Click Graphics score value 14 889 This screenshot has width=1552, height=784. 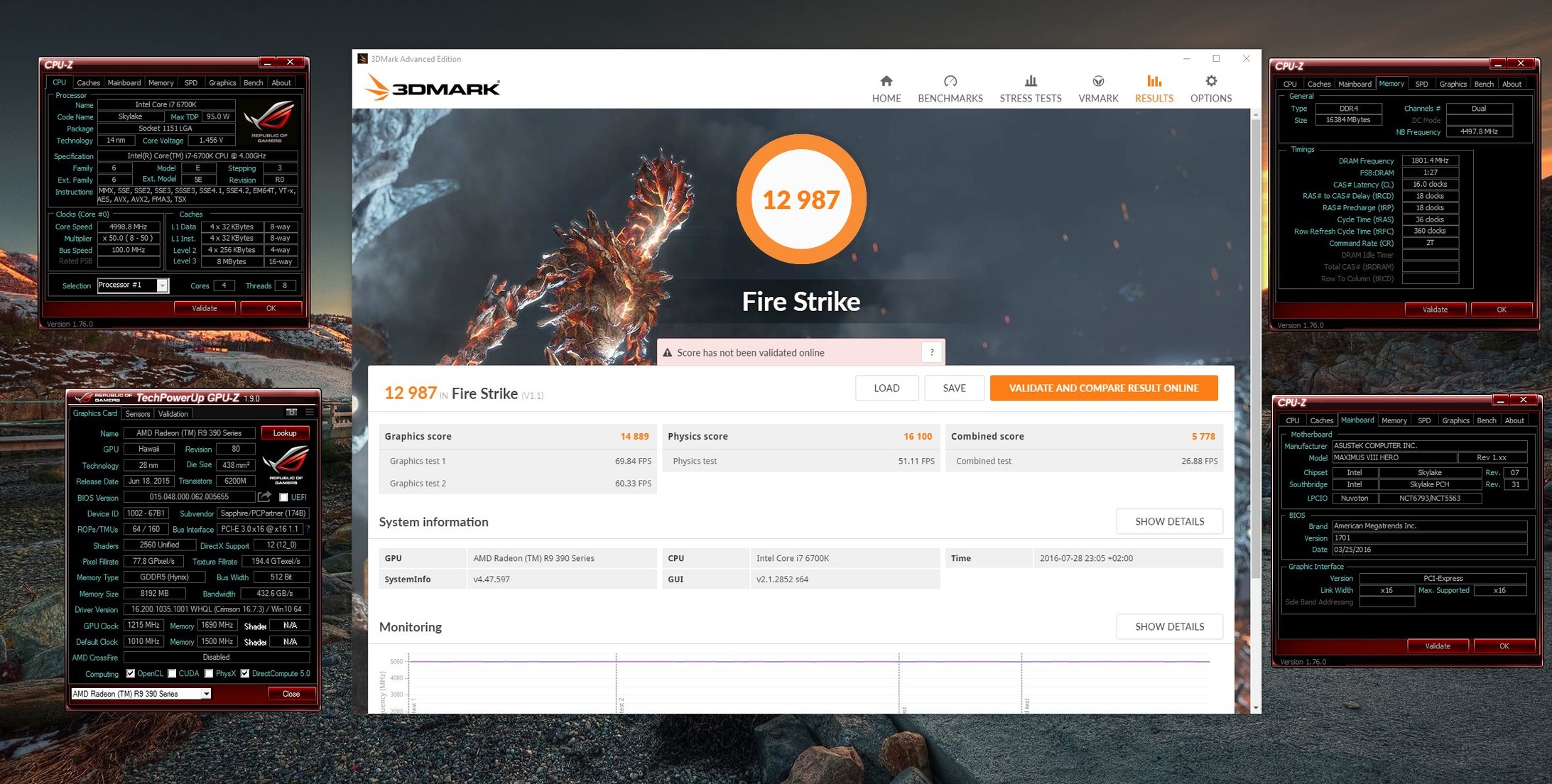coord(634,436)
